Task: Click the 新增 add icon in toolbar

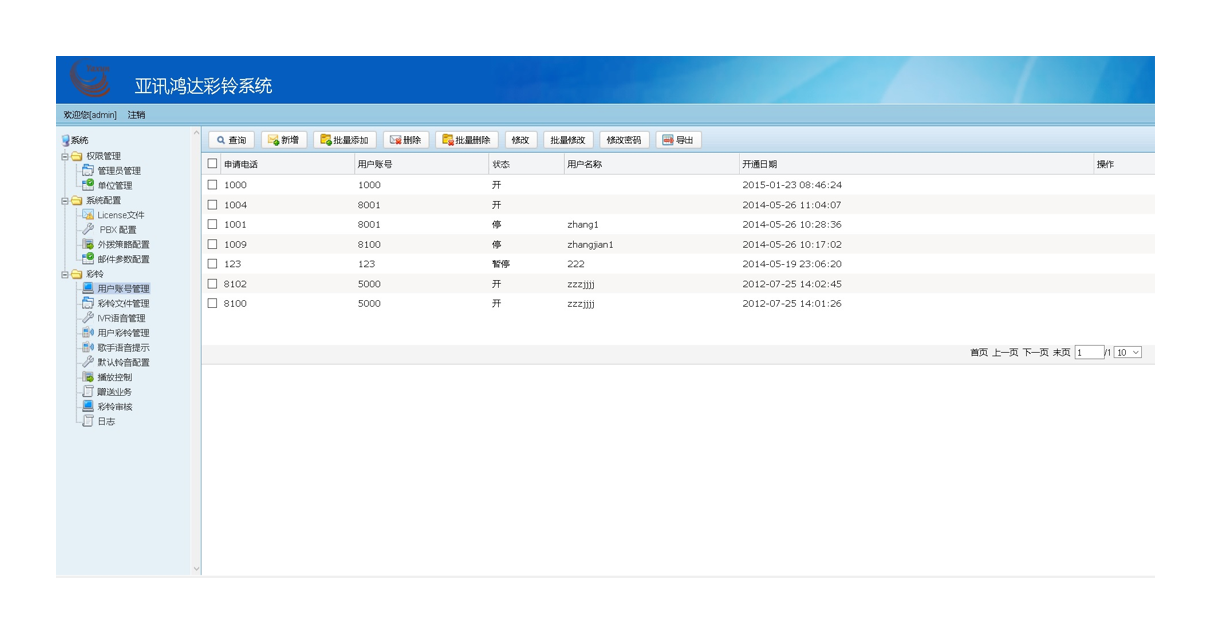Action: pyautogui.click(x=273, y=141)
